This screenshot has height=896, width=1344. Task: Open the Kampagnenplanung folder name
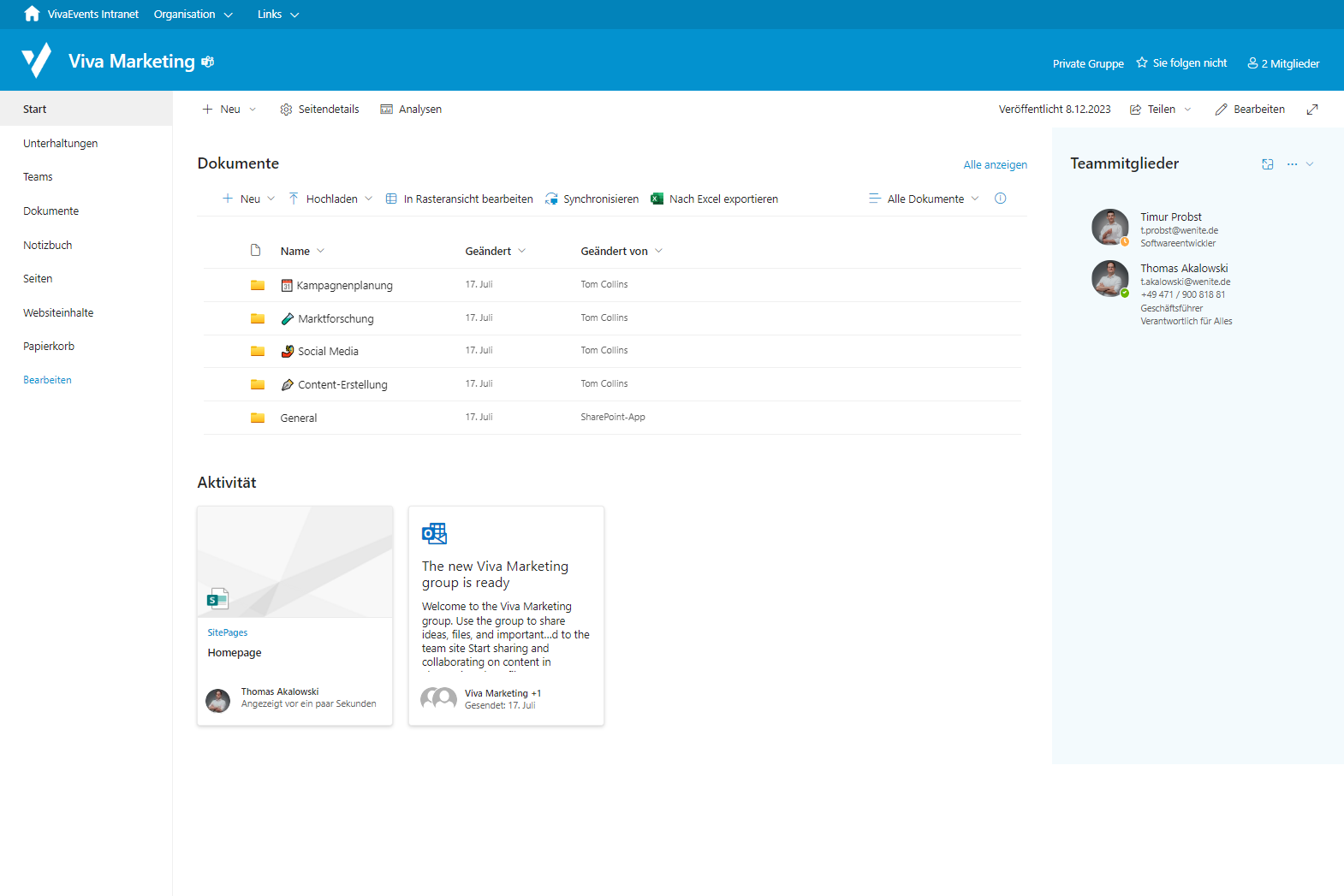click(344, 286)
